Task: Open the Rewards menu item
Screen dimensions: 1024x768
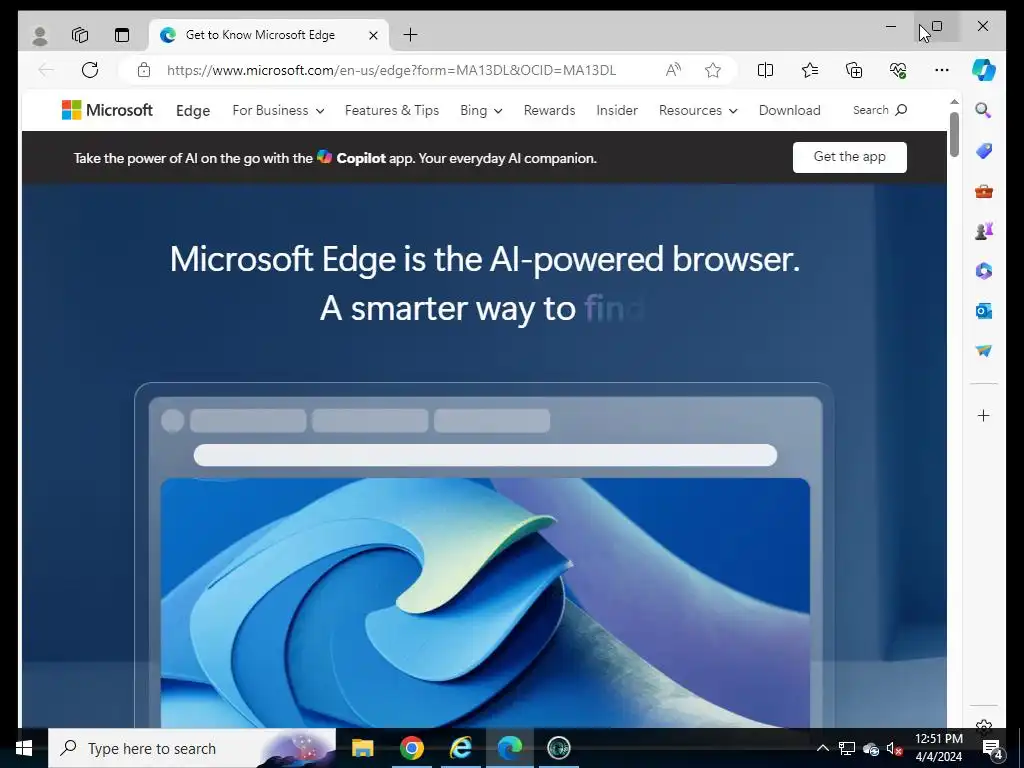Action: coord(549,110)
